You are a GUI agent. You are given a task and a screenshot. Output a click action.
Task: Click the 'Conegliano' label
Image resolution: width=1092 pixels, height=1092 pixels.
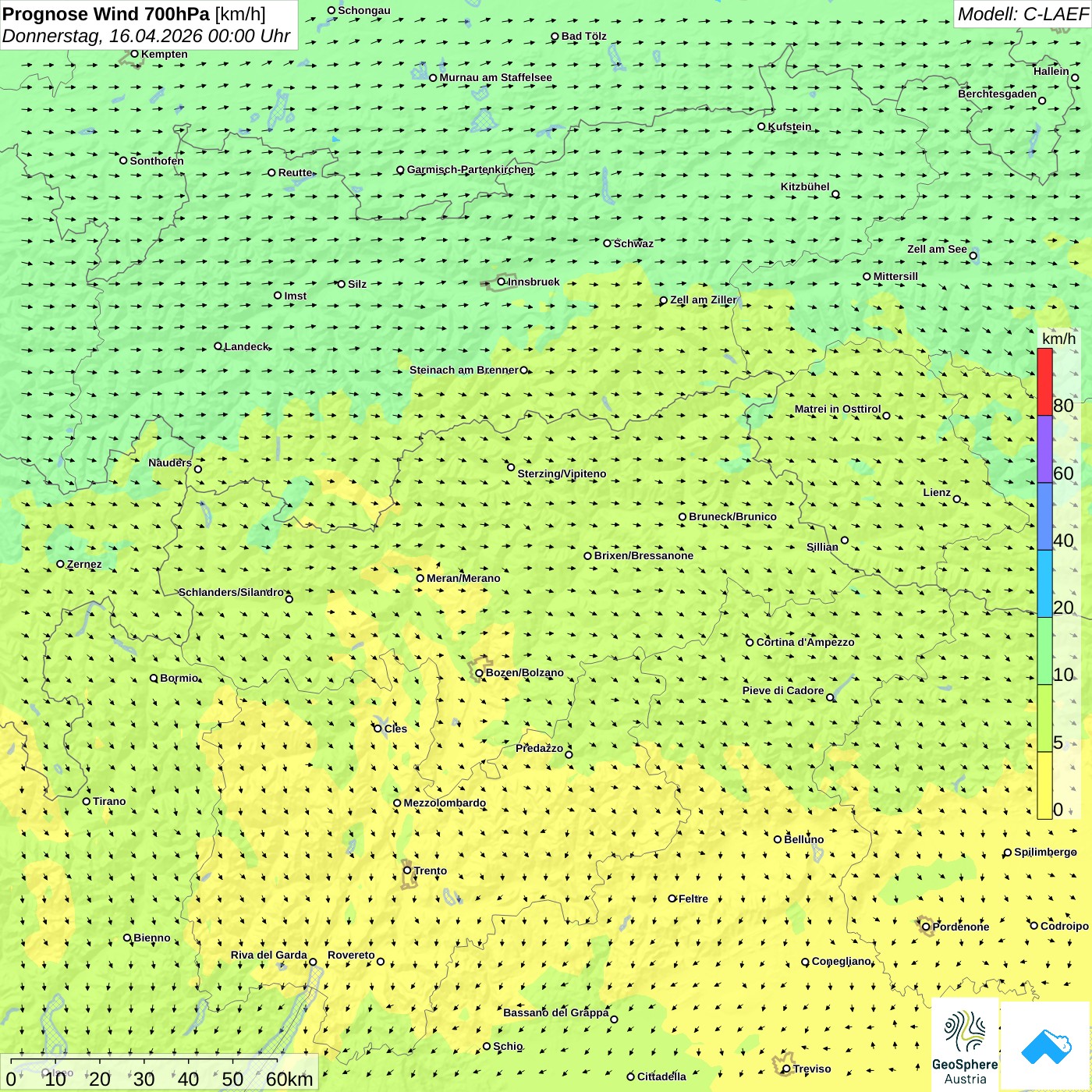[841, 961]
